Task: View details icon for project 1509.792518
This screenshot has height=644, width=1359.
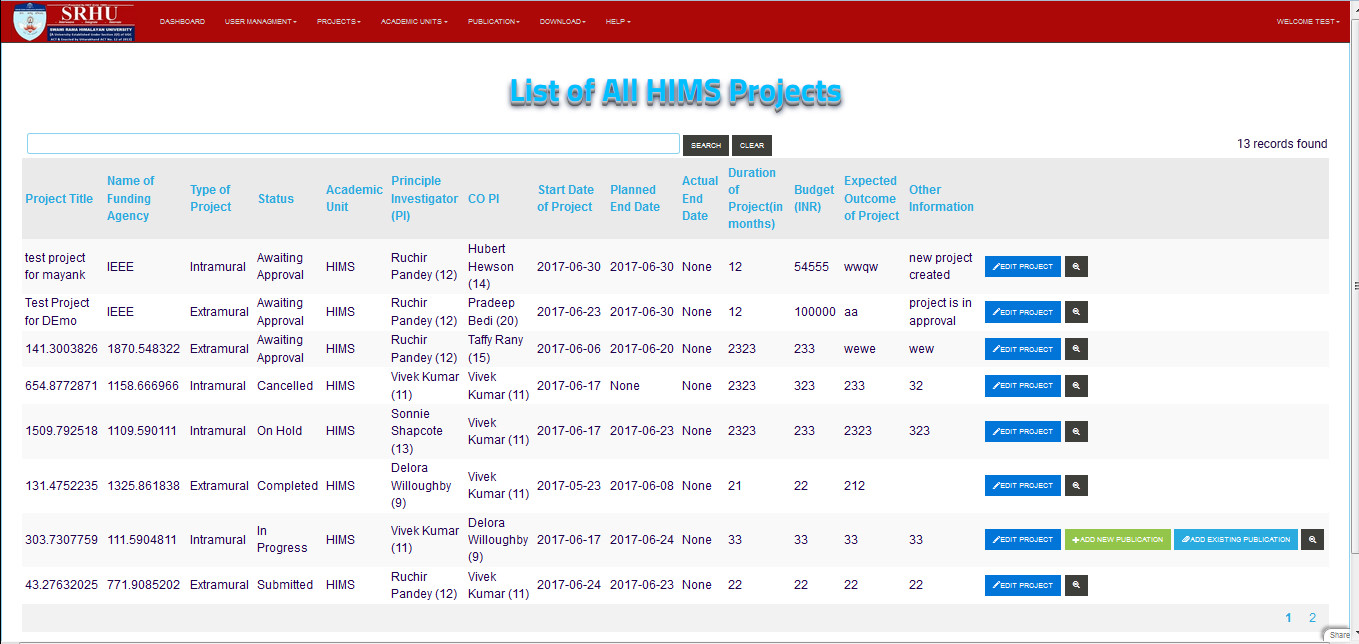Action: coord(1076,431)
